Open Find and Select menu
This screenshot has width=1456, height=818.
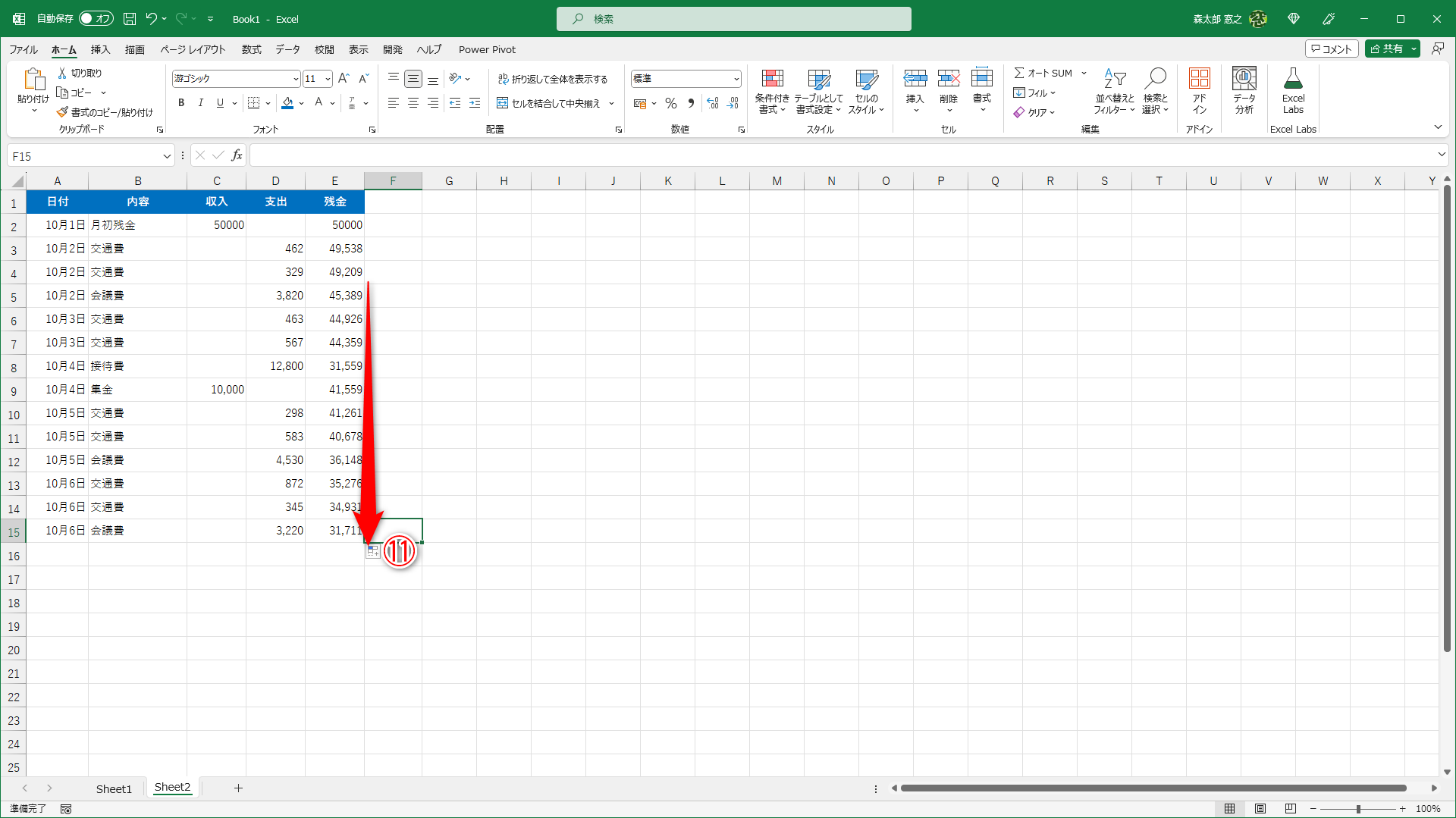(1156, 91)
